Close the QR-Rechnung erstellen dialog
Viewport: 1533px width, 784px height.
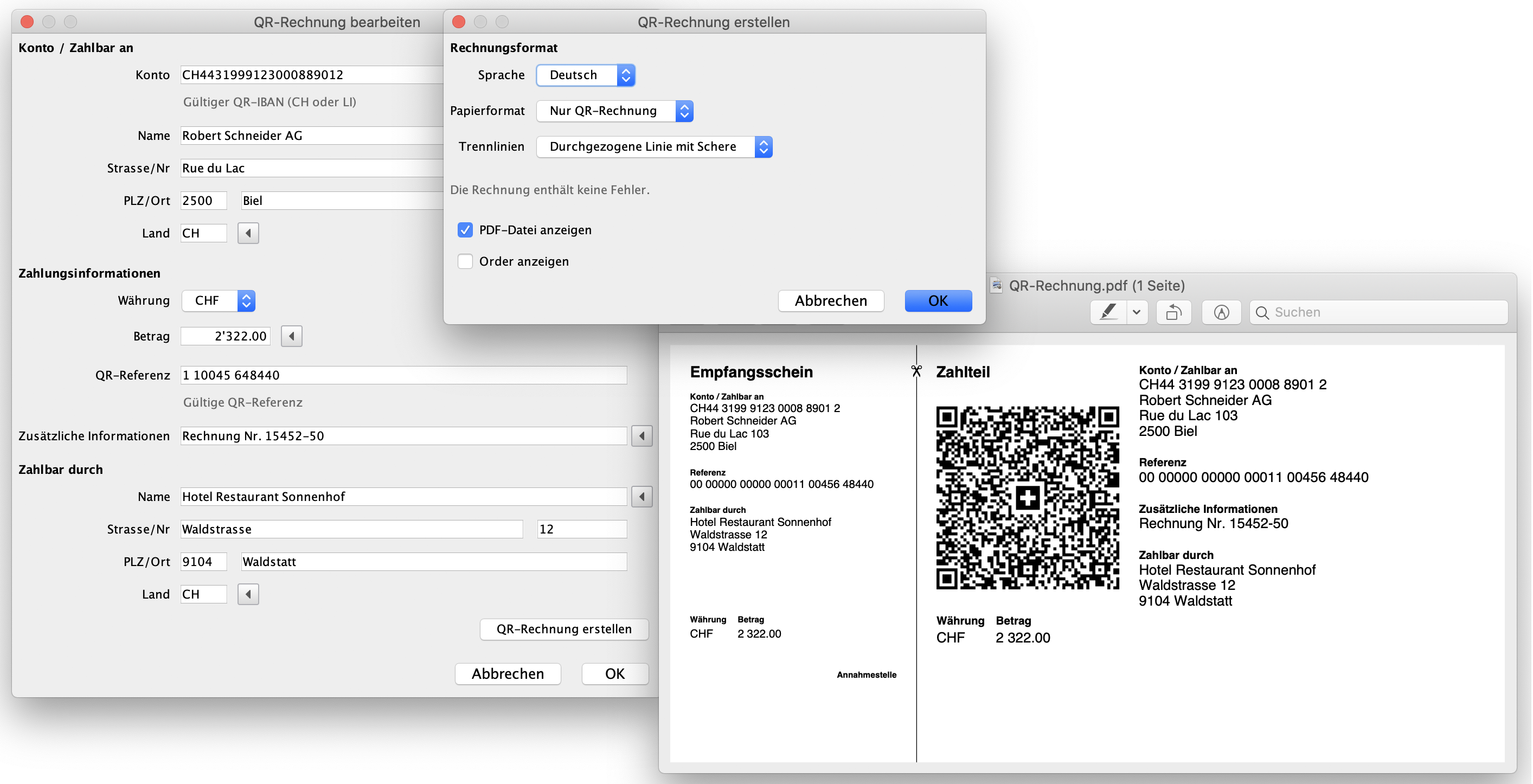pyautogui.click(x=458, y=22)
